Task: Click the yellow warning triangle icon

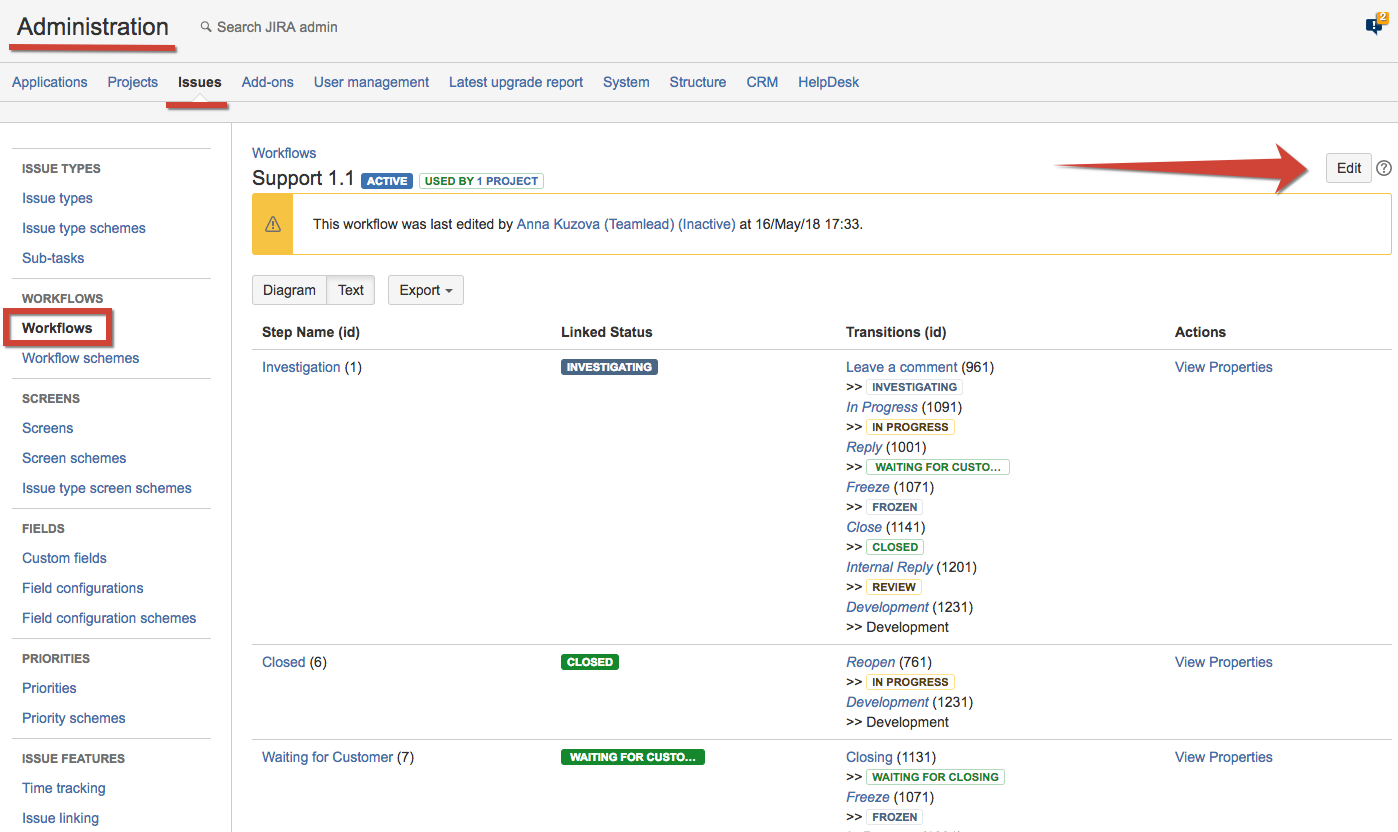Action: tap(273, 224)
